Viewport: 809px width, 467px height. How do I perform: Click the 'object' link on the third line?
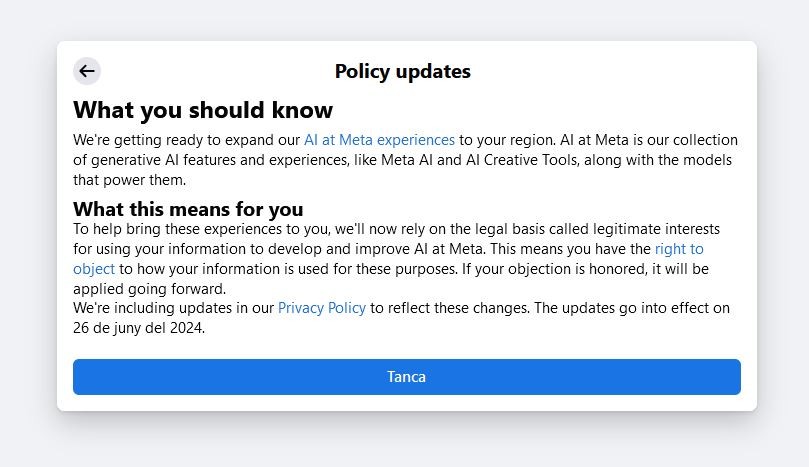coord(94,269)
